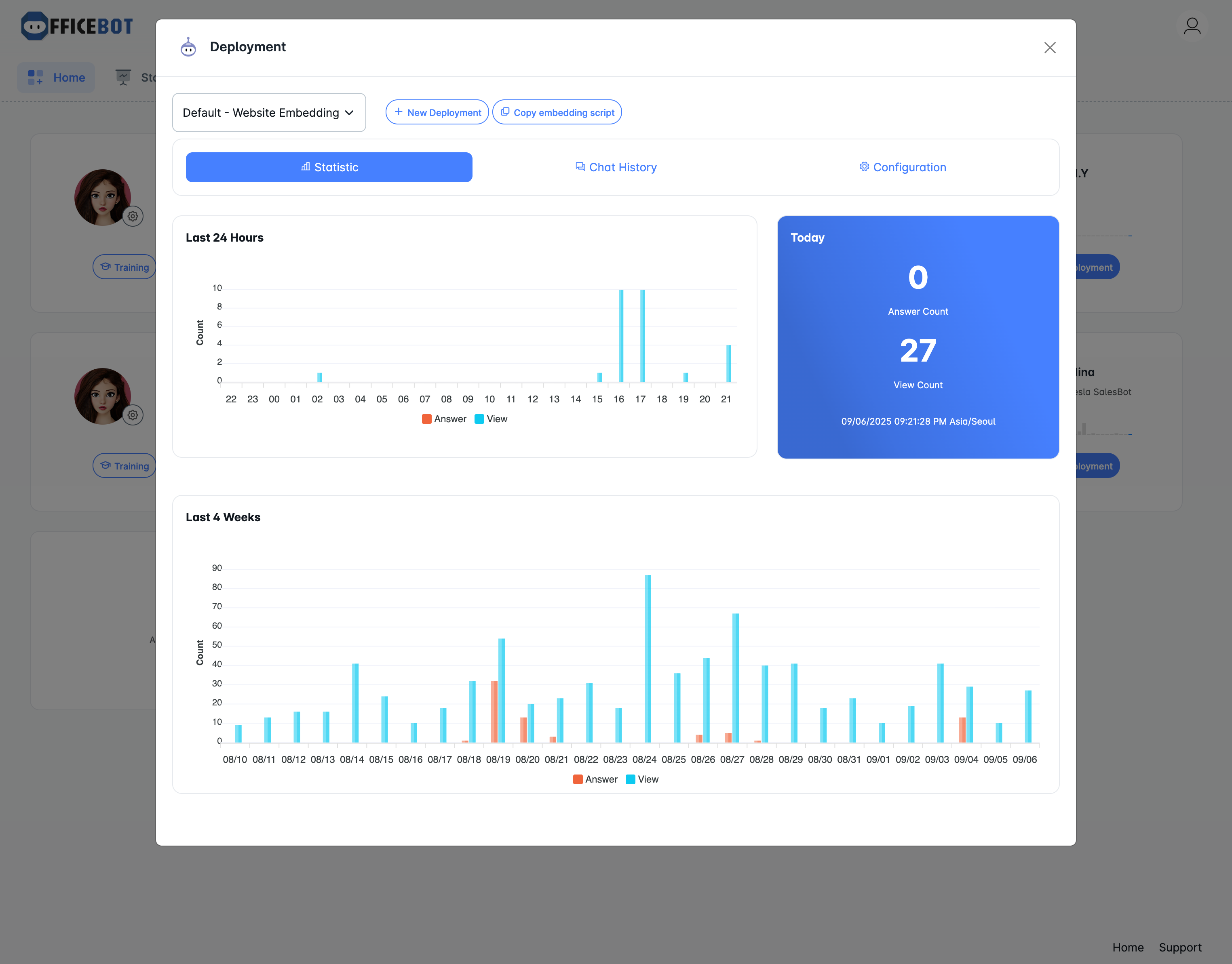Click first bot avatar thumbnail

[x=103, y=198]
